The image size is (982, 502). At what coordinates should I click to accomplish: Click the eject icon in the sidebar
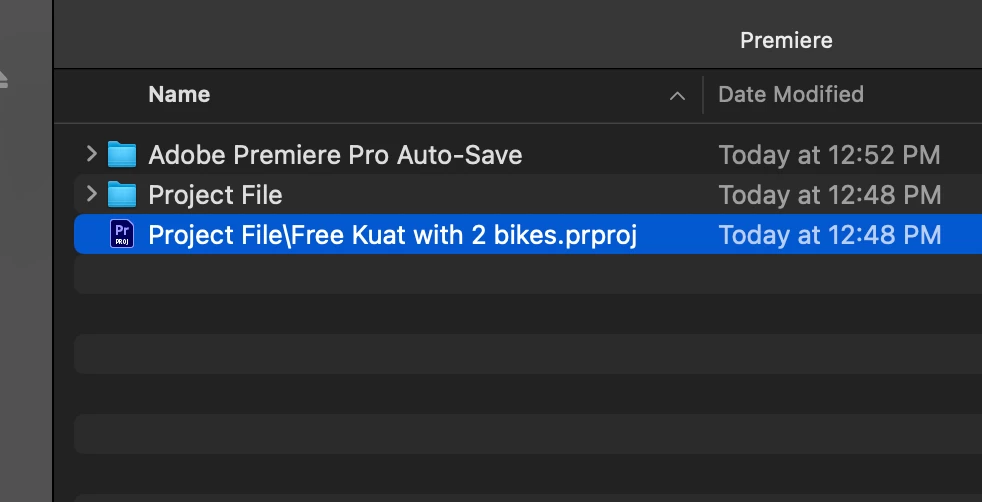tap(3, 78)
